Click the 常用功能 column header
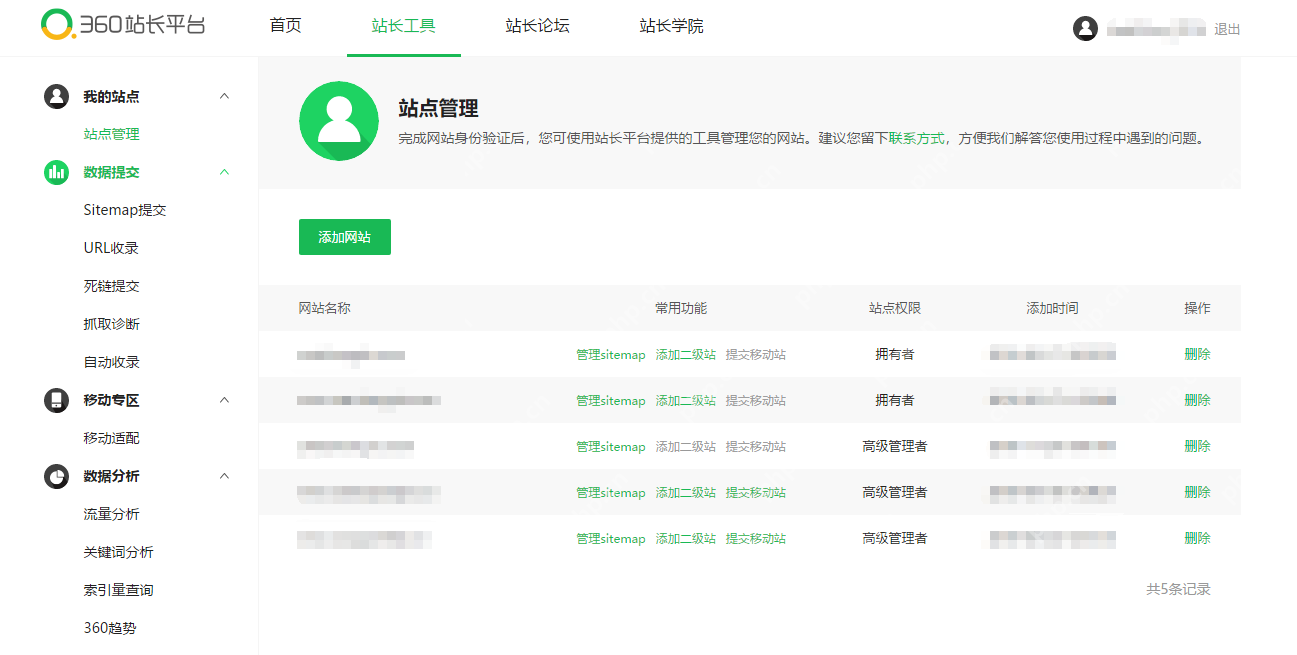This screenshot has height=655, width=1297. tap(681, 308)
